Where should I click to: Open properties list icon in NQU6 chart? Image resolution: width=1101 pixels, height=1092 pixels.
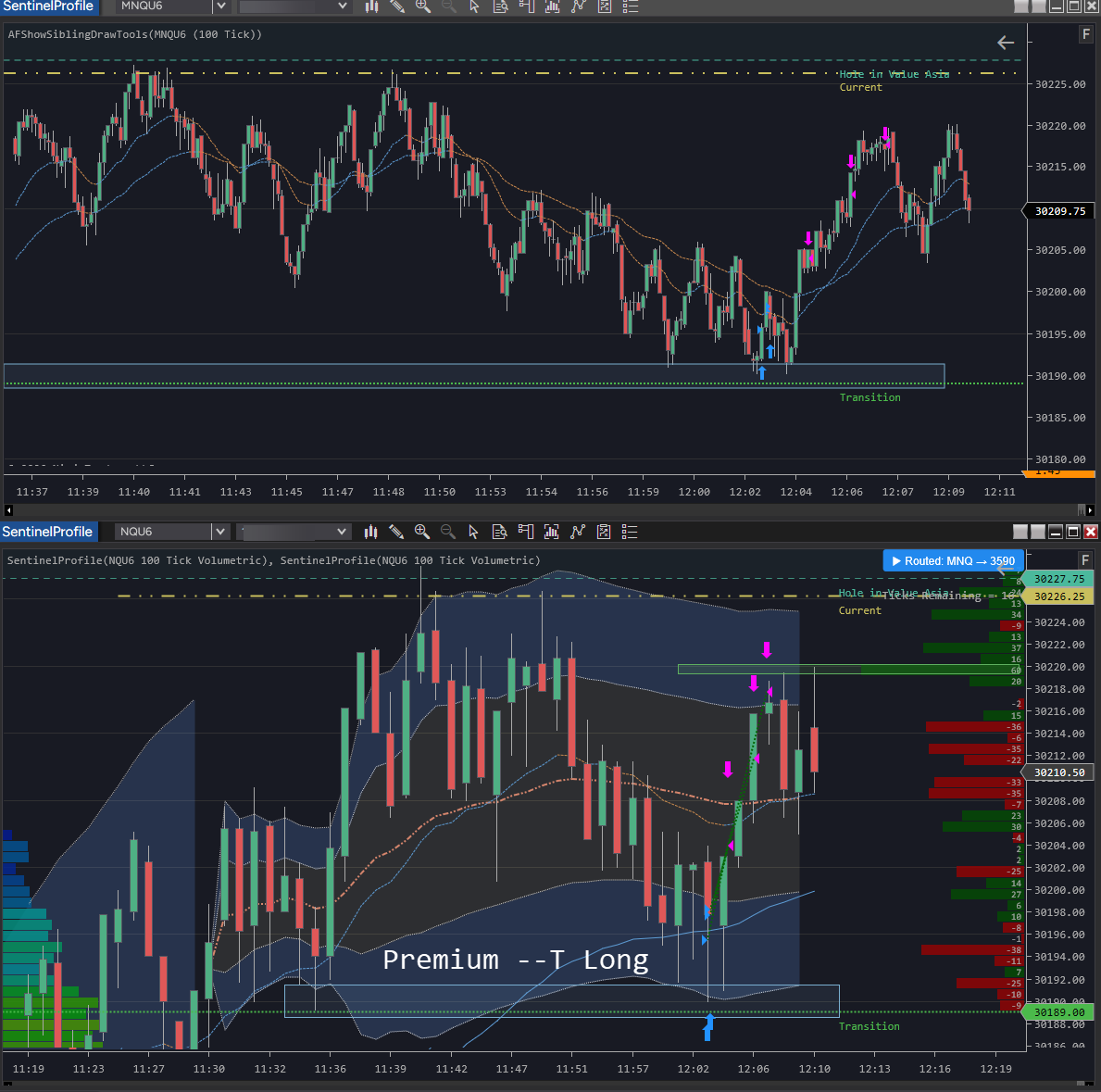[x=630, y=532]
